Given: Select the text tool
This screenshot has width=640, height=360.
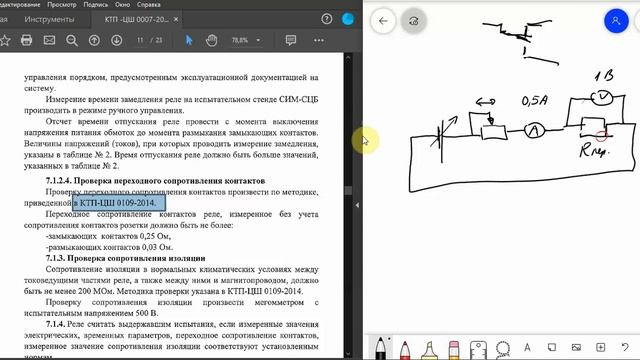Looking at the screenshot, I should pyautogui.click(x=527, y=347).
